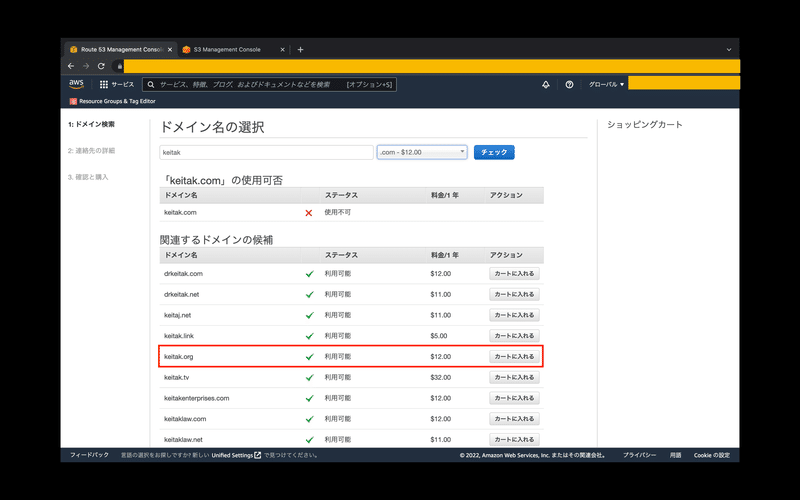The height and width of the screenshot is (500, 800).
Task: Click the ドメイン名の選択 heading
Action: (212, 127)
